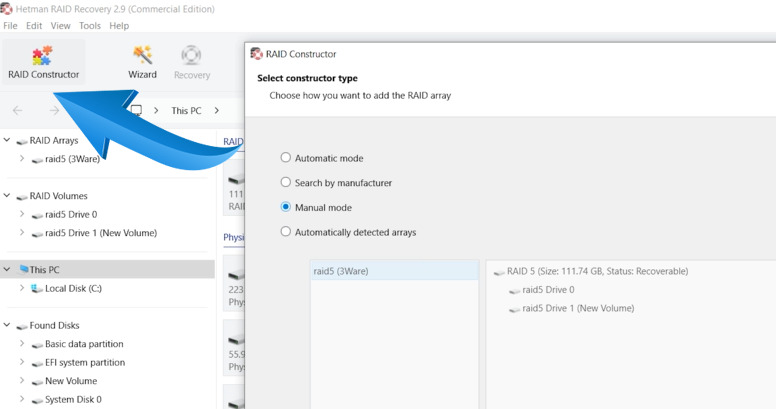This screenshot has height=409, width=776.
Task: Go forward using the right arrow
Action: click(54, 110)
